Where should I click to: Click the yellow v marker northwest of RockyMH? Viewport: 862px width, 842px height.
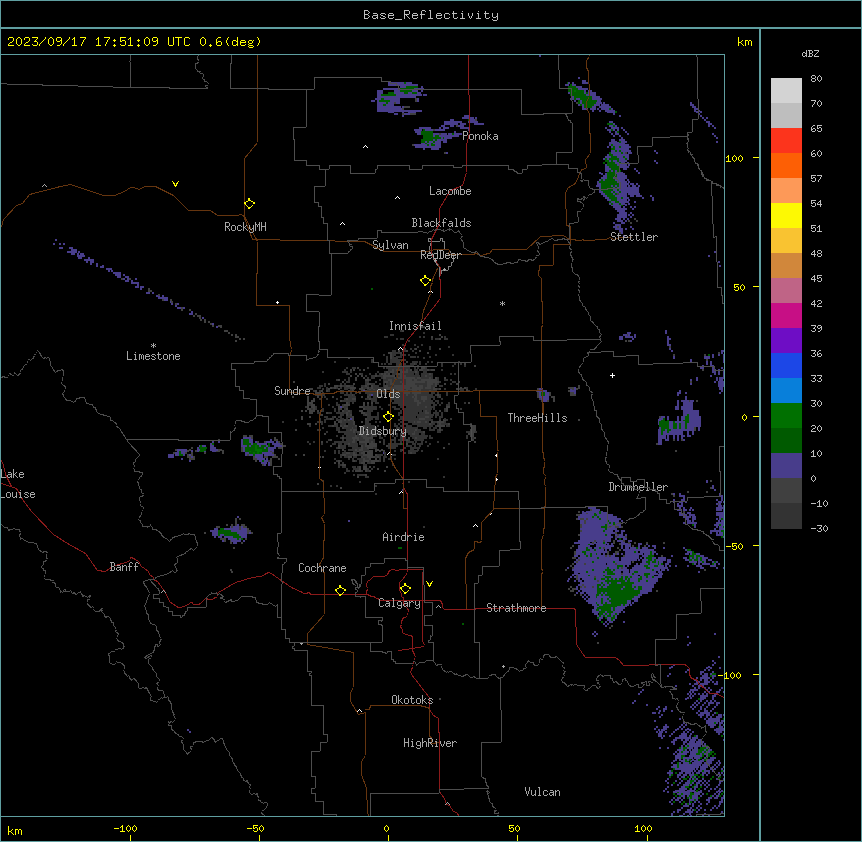[x=175, y=184]
